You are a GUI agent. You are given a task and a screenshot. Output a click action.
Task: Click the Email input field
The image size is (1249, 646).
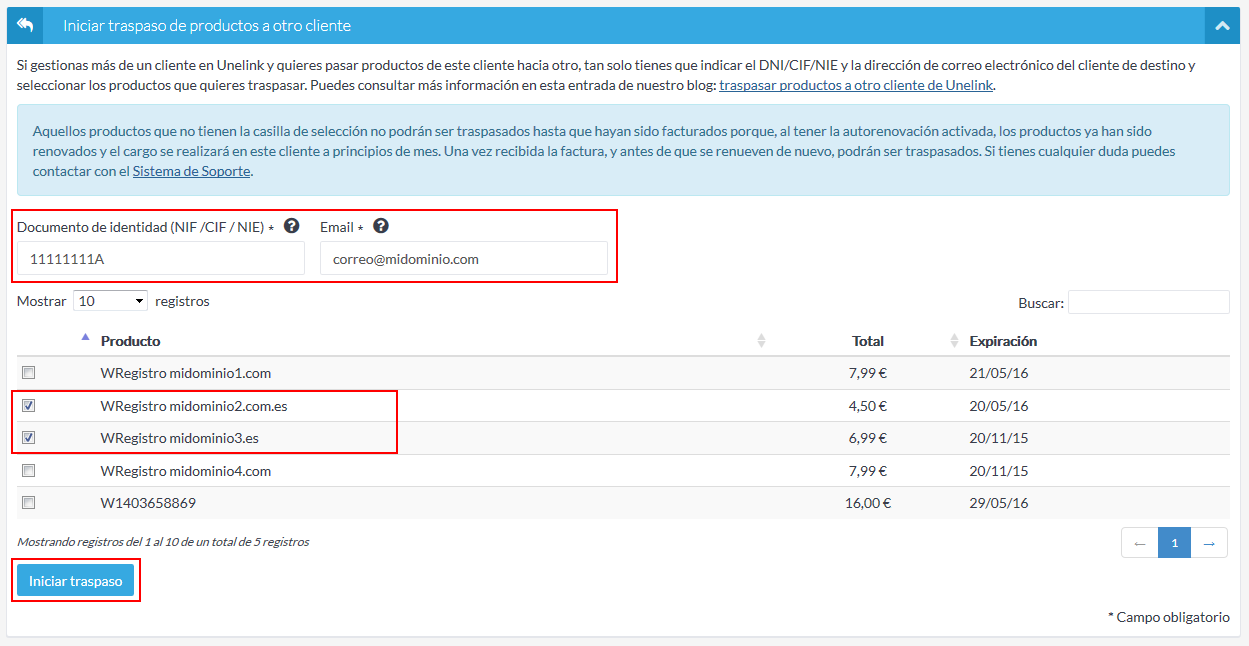(463, 259)
